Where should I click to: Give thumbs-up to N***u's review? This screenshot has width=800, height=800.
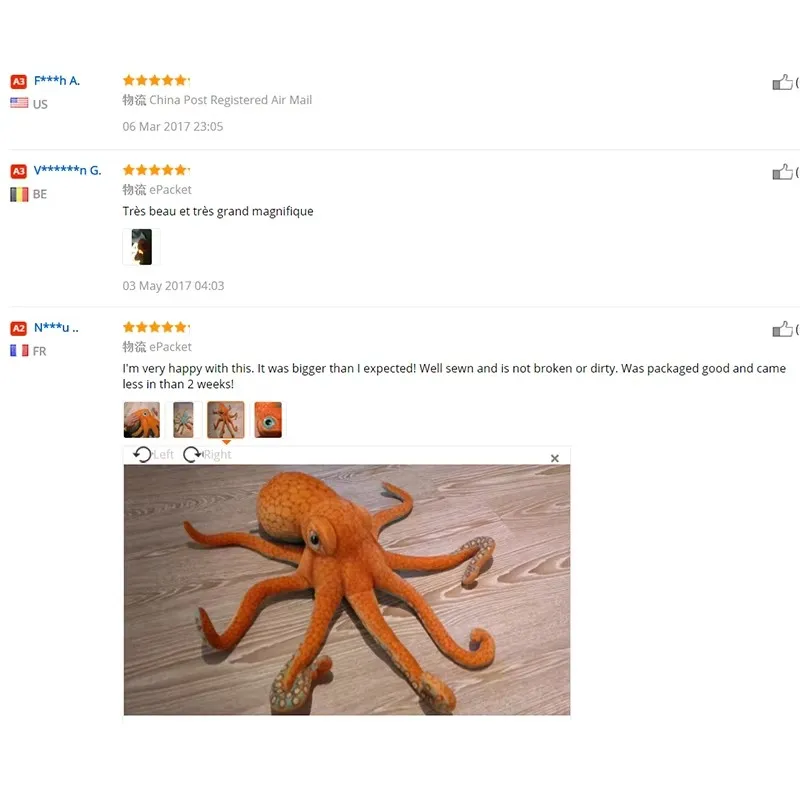[x=782, y=329]
